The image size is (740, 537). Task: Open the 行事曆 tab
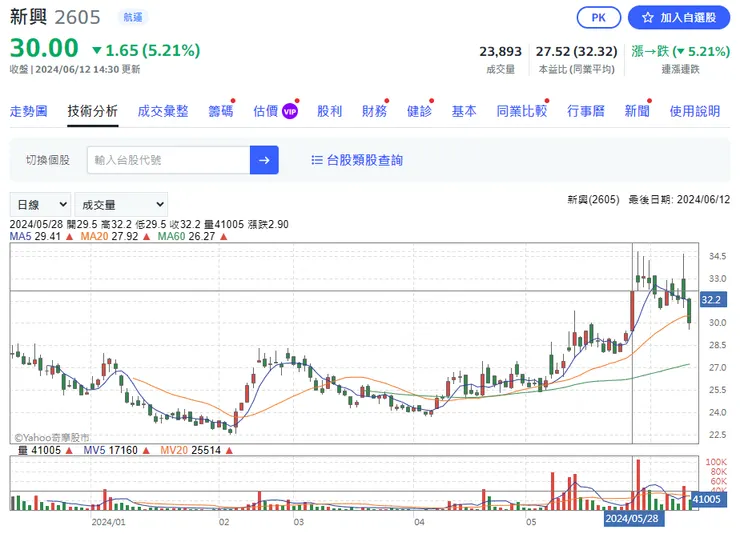point(586,111)
